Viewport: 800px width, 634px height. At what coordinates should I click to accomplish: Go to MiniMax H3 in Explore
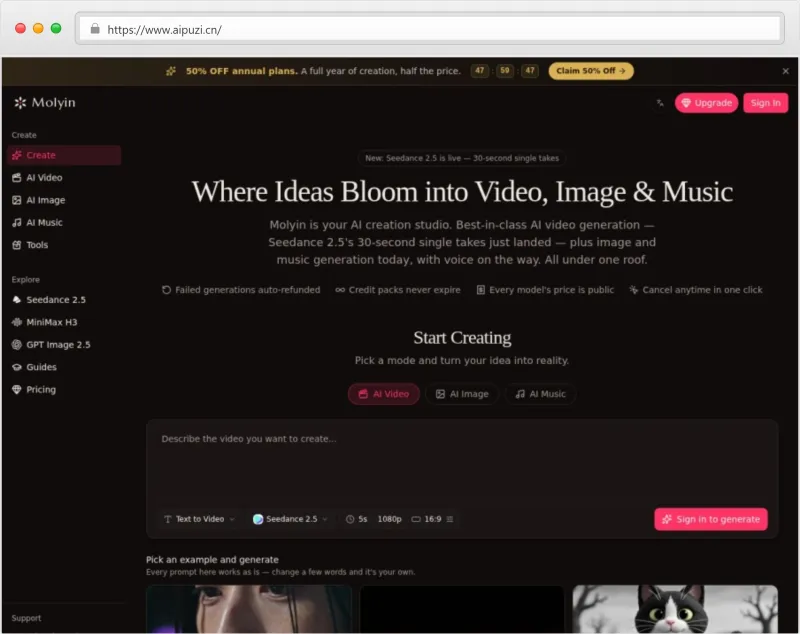(64, 322)
